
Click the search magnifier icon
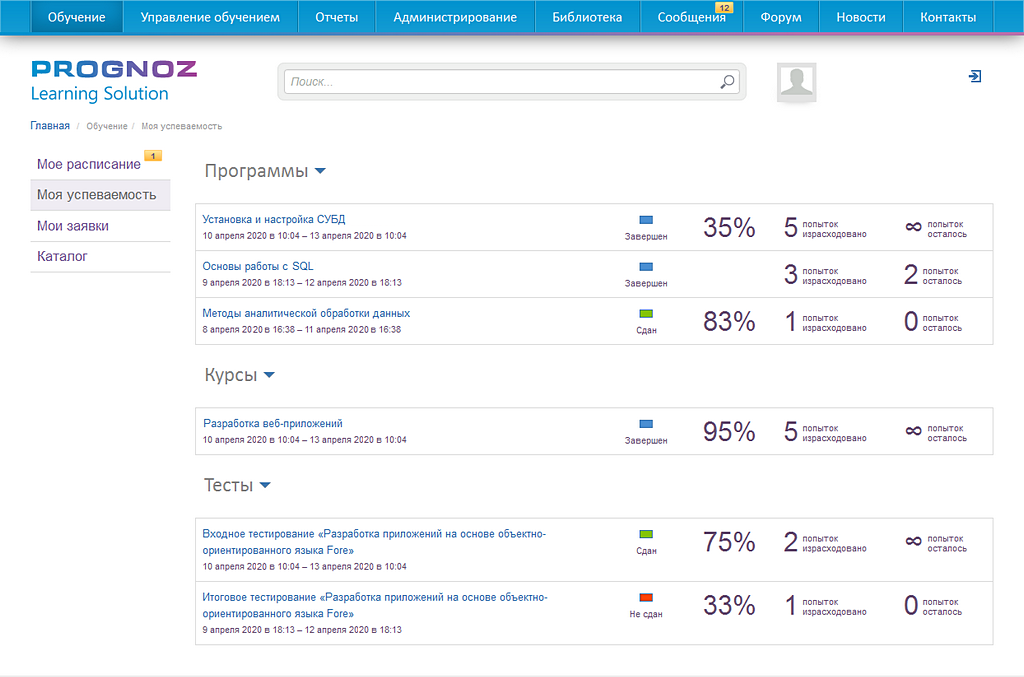[x=727, y=82]
